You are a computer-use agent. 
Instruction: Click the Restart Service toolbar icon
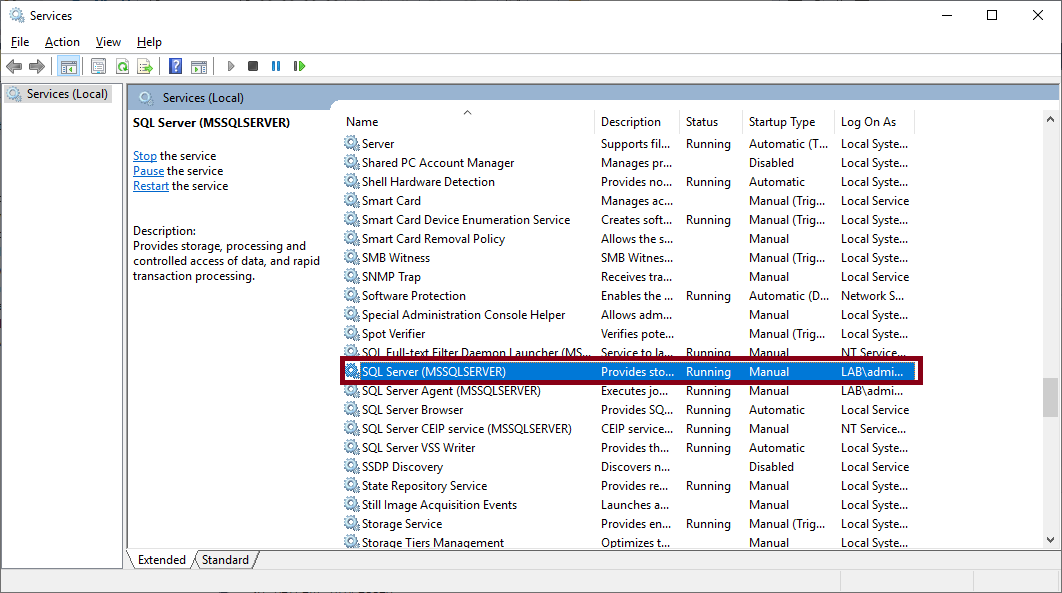pyautogui.click(x=299, y=66)
